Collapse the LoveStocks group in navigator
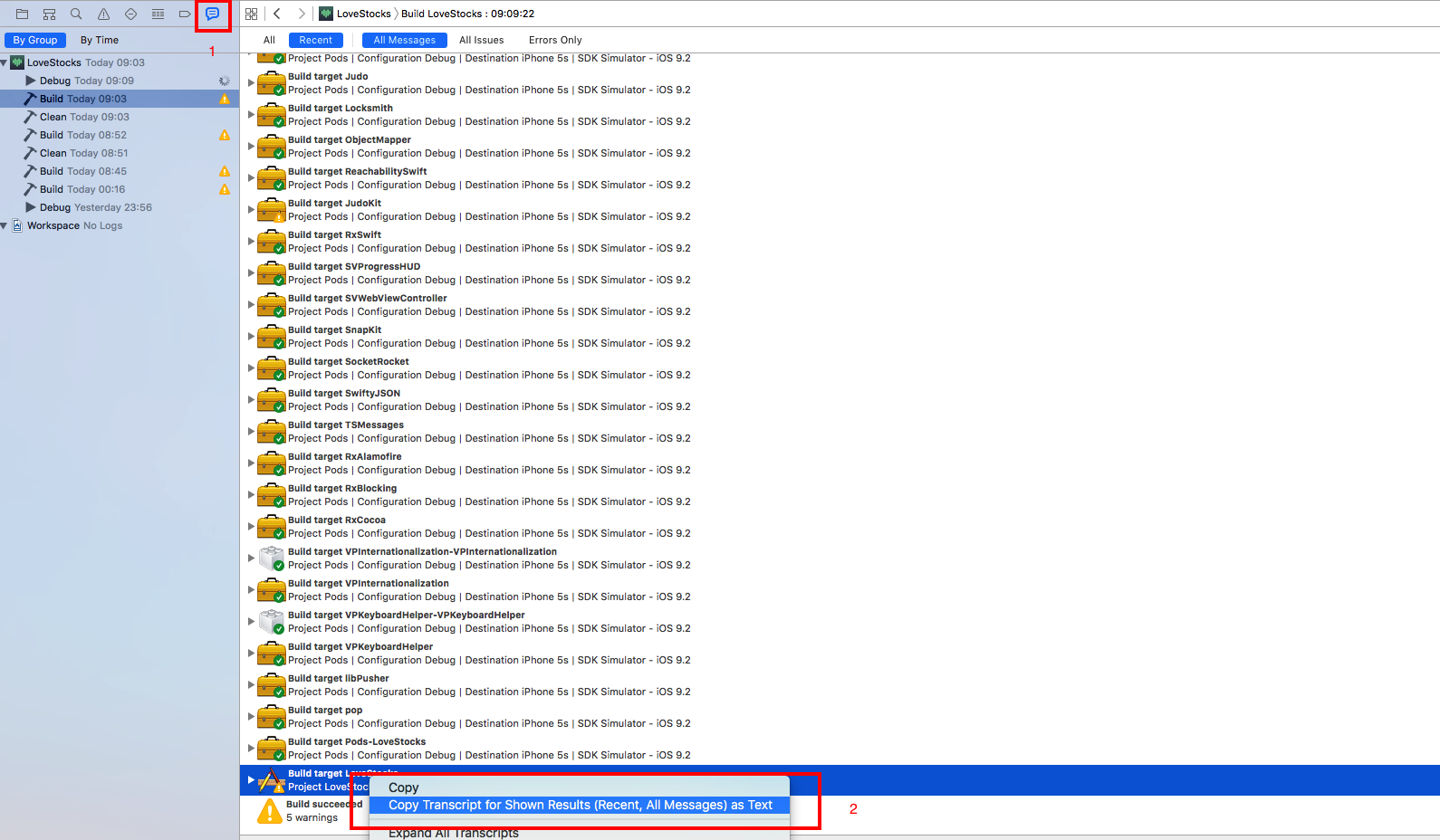 (x=5, y=62)
